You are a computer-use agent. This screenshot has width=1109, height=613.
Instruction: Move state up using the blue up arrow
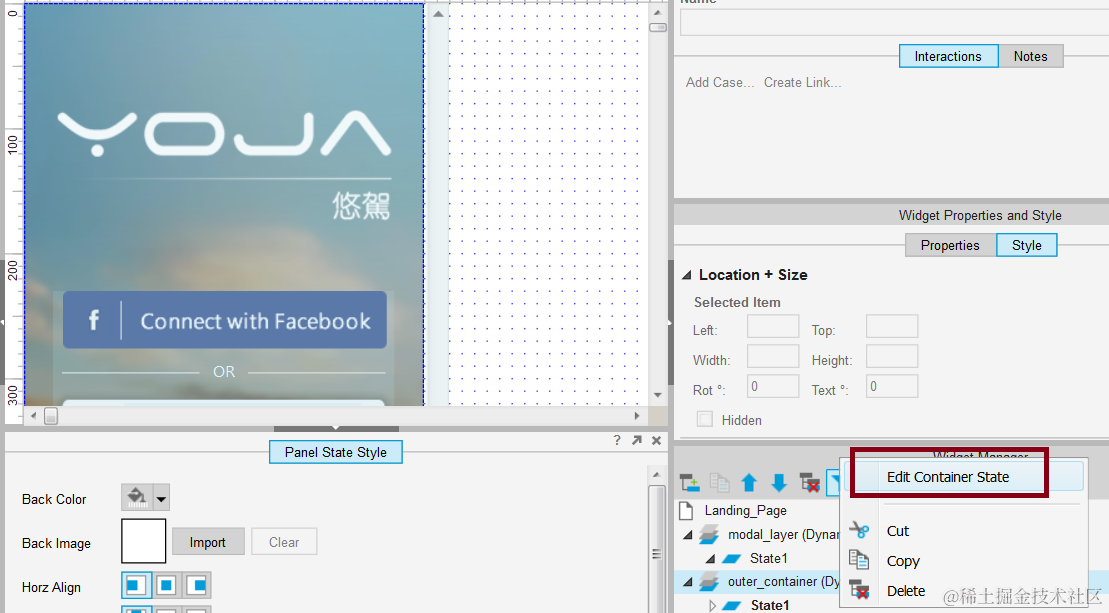[750, 482]
